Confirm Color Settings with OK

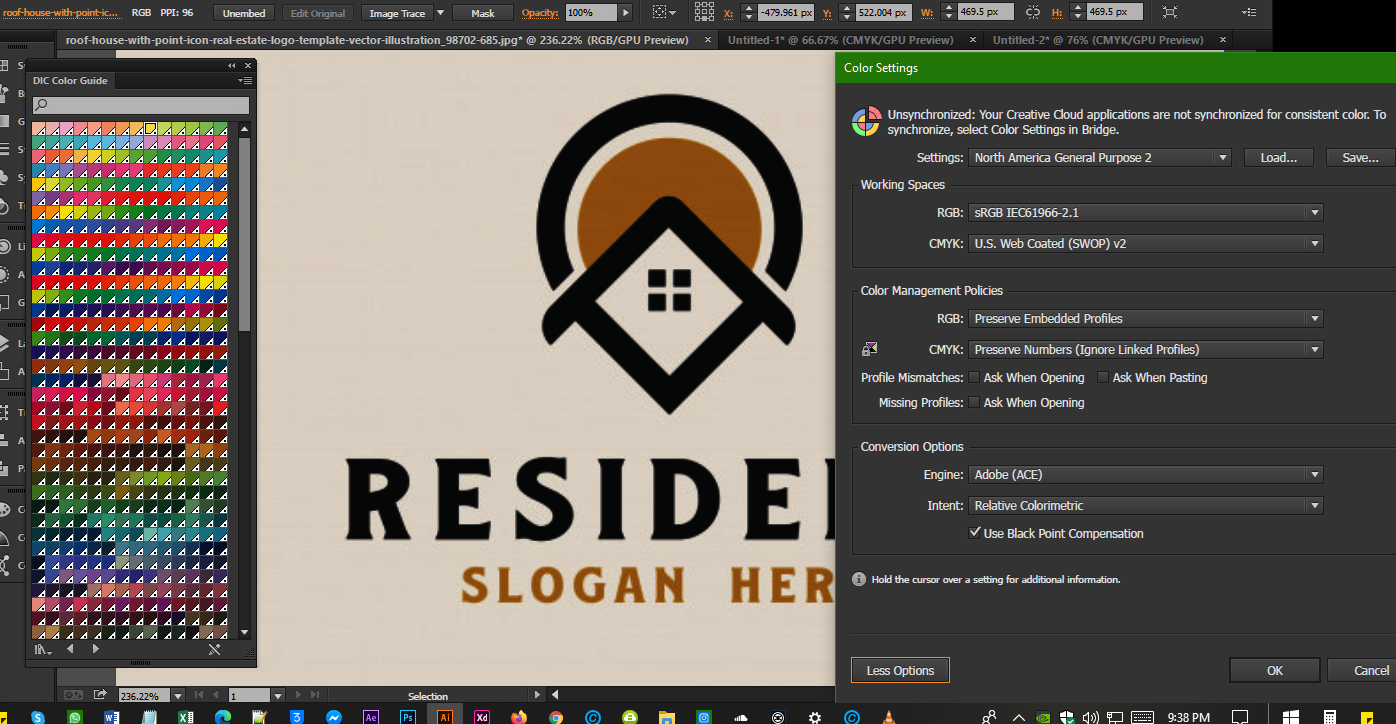(1274, 670)
